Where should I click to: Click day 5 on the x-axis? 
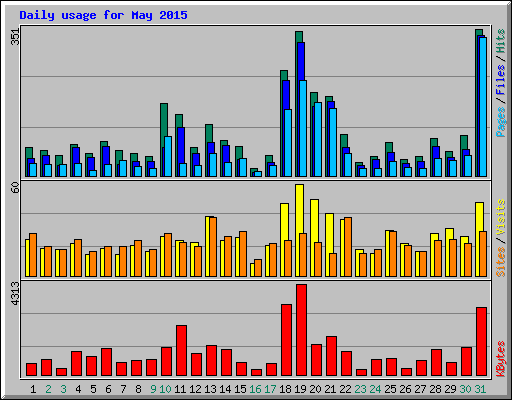(x=93, y=389)
